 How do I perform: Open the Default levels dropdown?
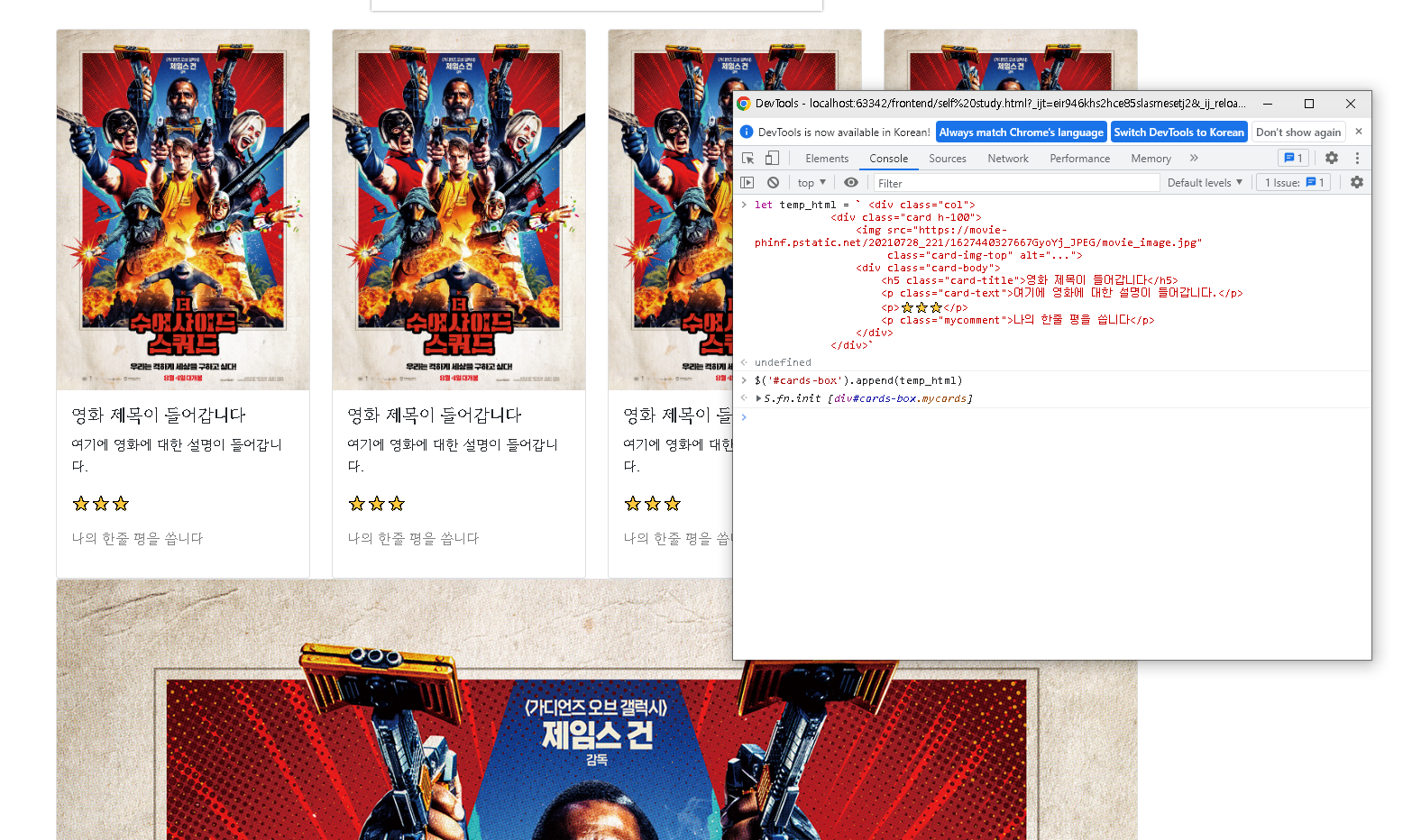[1205, 183]
